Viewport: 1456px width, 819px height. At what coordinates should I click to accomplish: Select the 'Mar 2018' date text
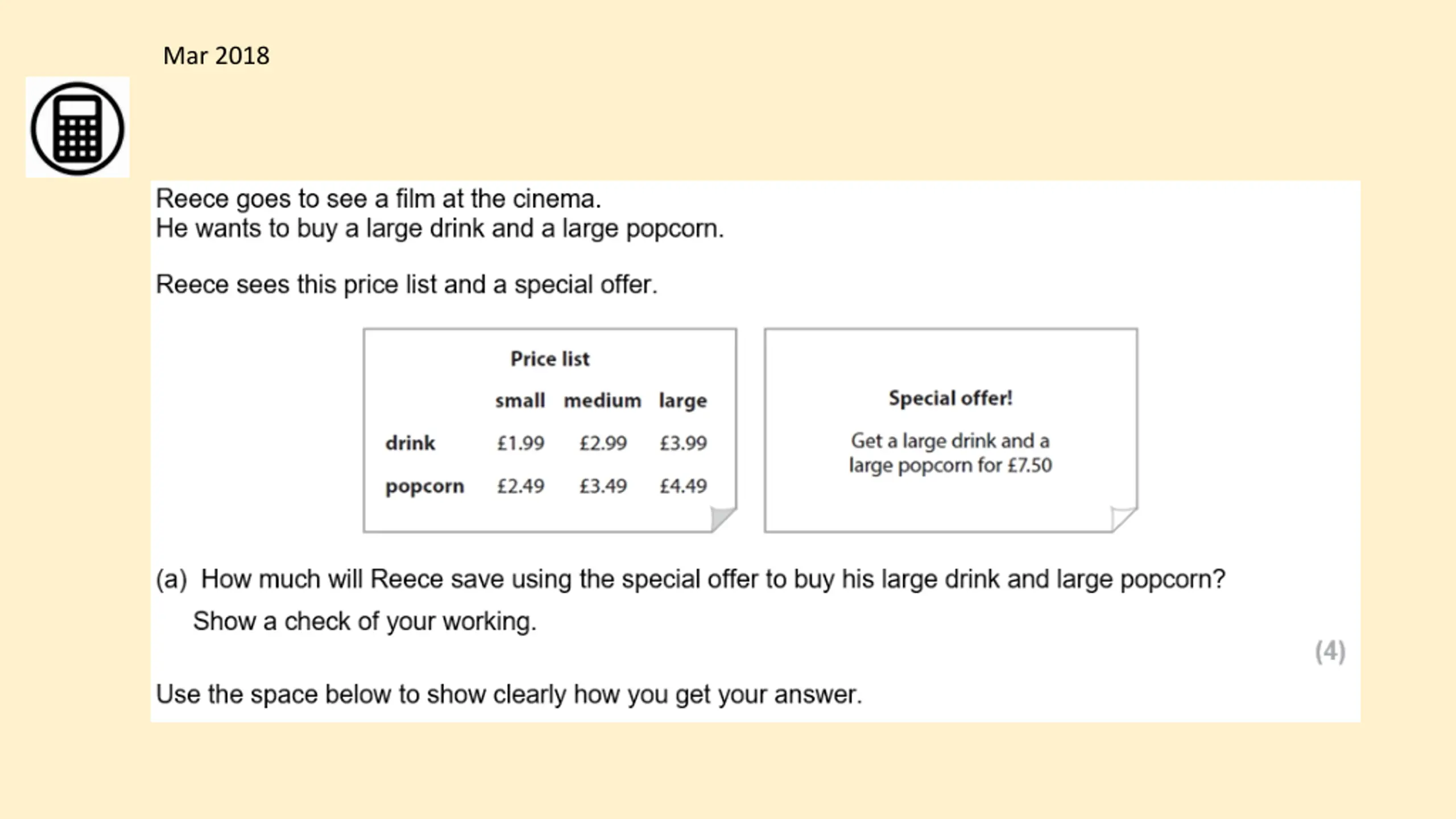coord(216,56)
